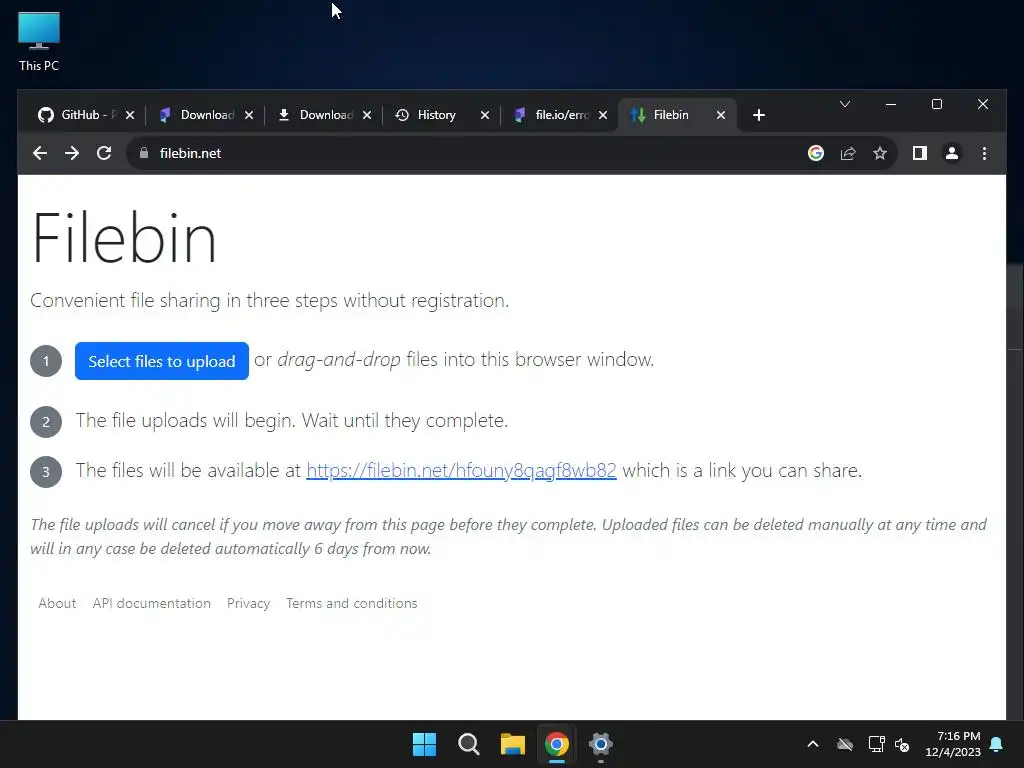Click the OneDrive cloud tray icon
This screenshot has width=1024, height=768.
[845, 744]
